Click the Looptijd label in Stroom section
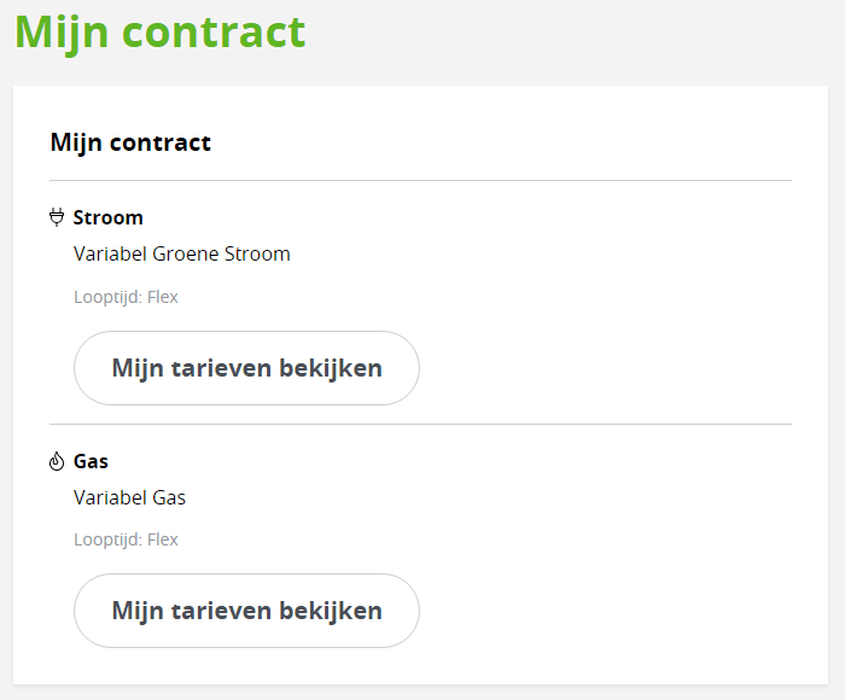845x700 pixels. coord(108,297)
